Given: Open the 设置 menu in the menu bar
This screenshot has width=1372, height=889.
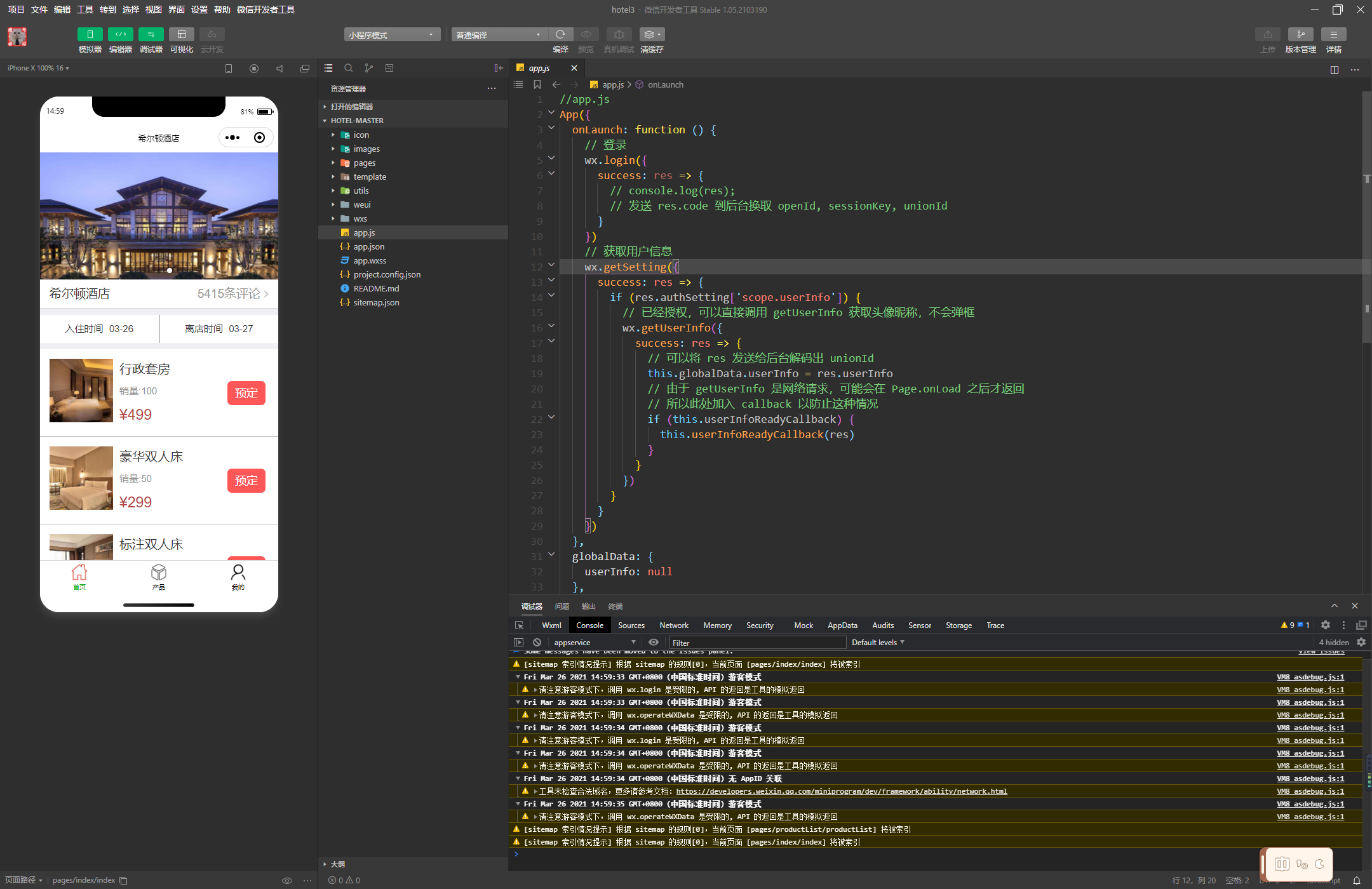Looking at the screenshot, I should [x=198, y=10].
